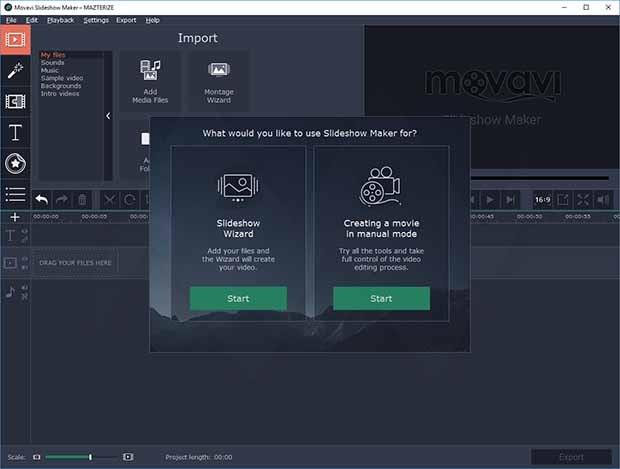
Task: Click the Split scissors icon
Action: coord(109,200)
